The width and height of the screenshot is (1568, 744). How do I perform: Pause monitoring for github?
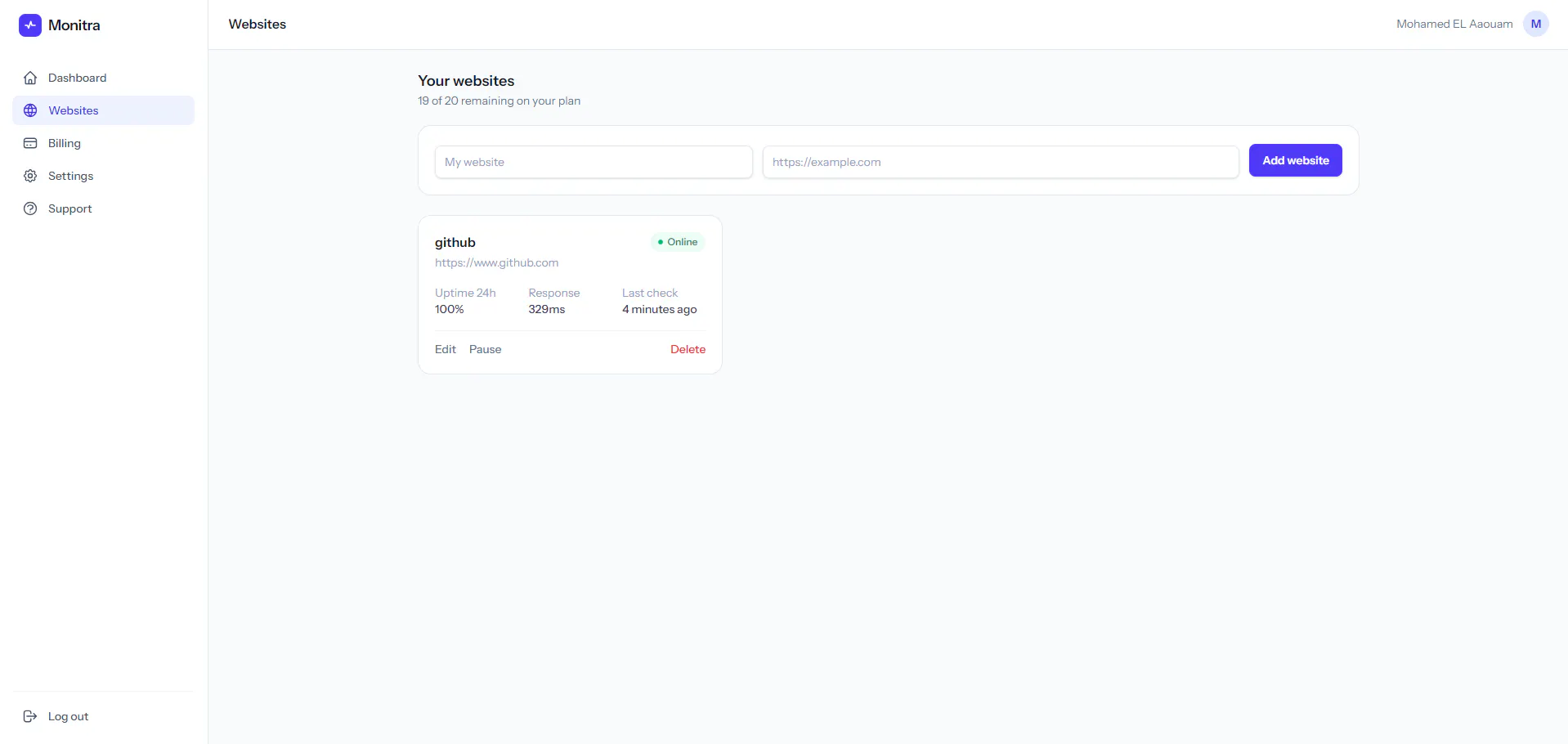(x=486, y=349)
